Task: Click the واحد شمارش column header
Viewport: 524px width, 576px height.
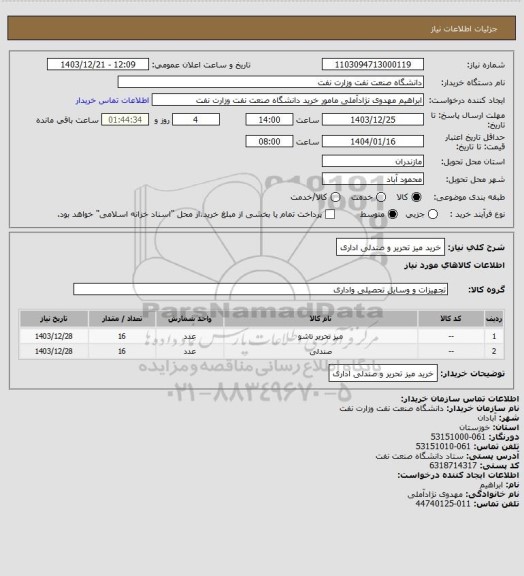Action: coord(190,319)
